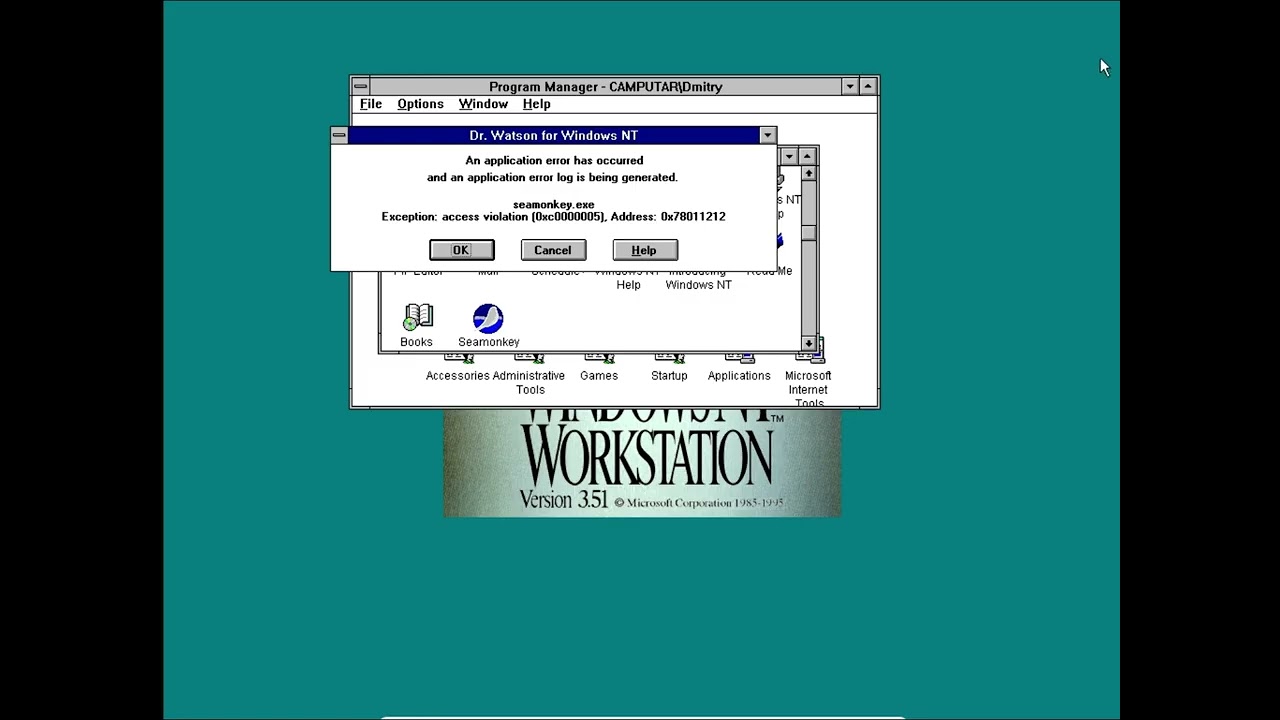This screenshot has width=1280, height=720.
Task: Click OK in the Dr. Watson dialog
Action: [461, 250]
